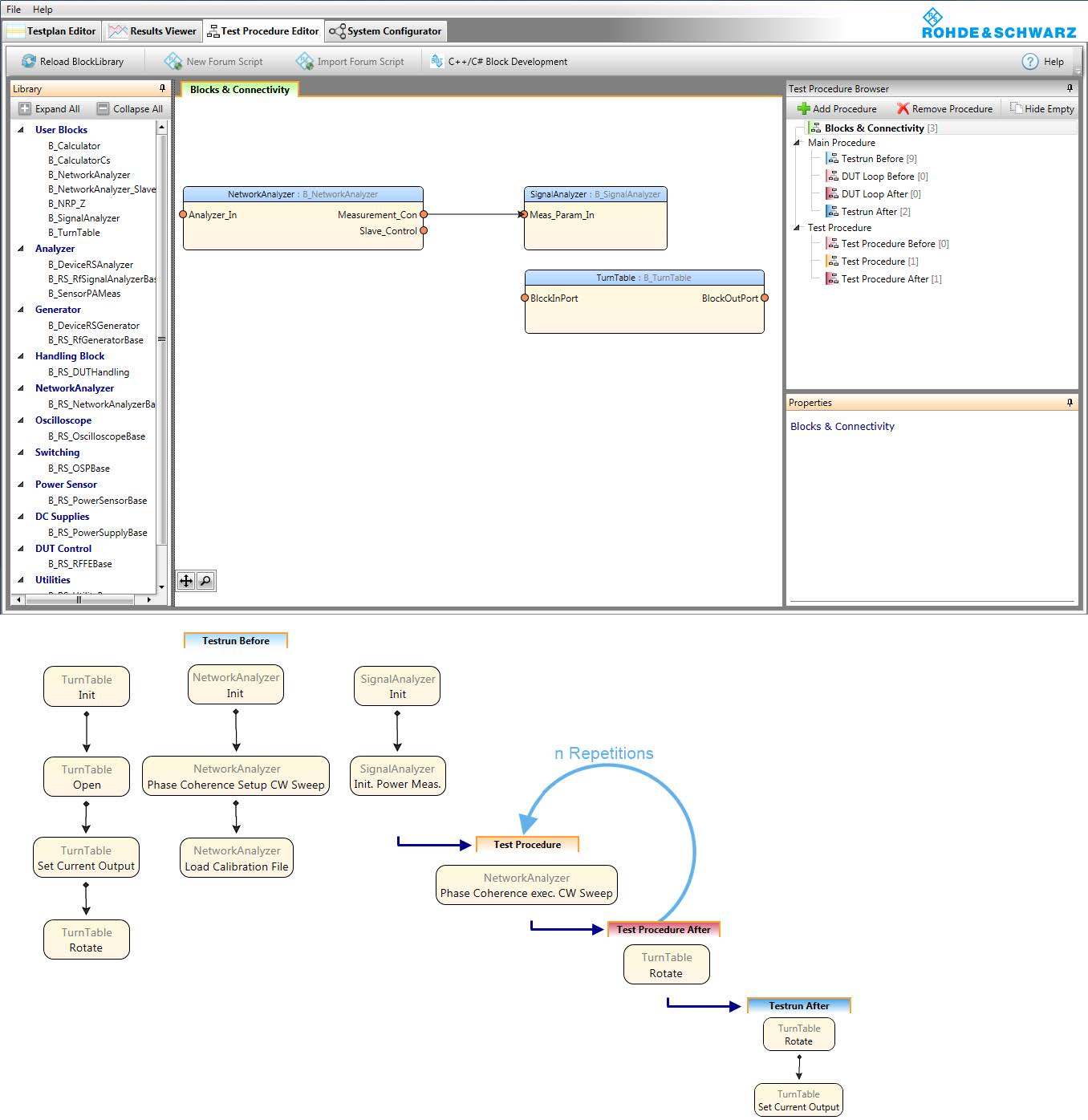Select the pan/move canvas tool icon
Screen dimensions: 1088x1120
click(x=186, y=581)
